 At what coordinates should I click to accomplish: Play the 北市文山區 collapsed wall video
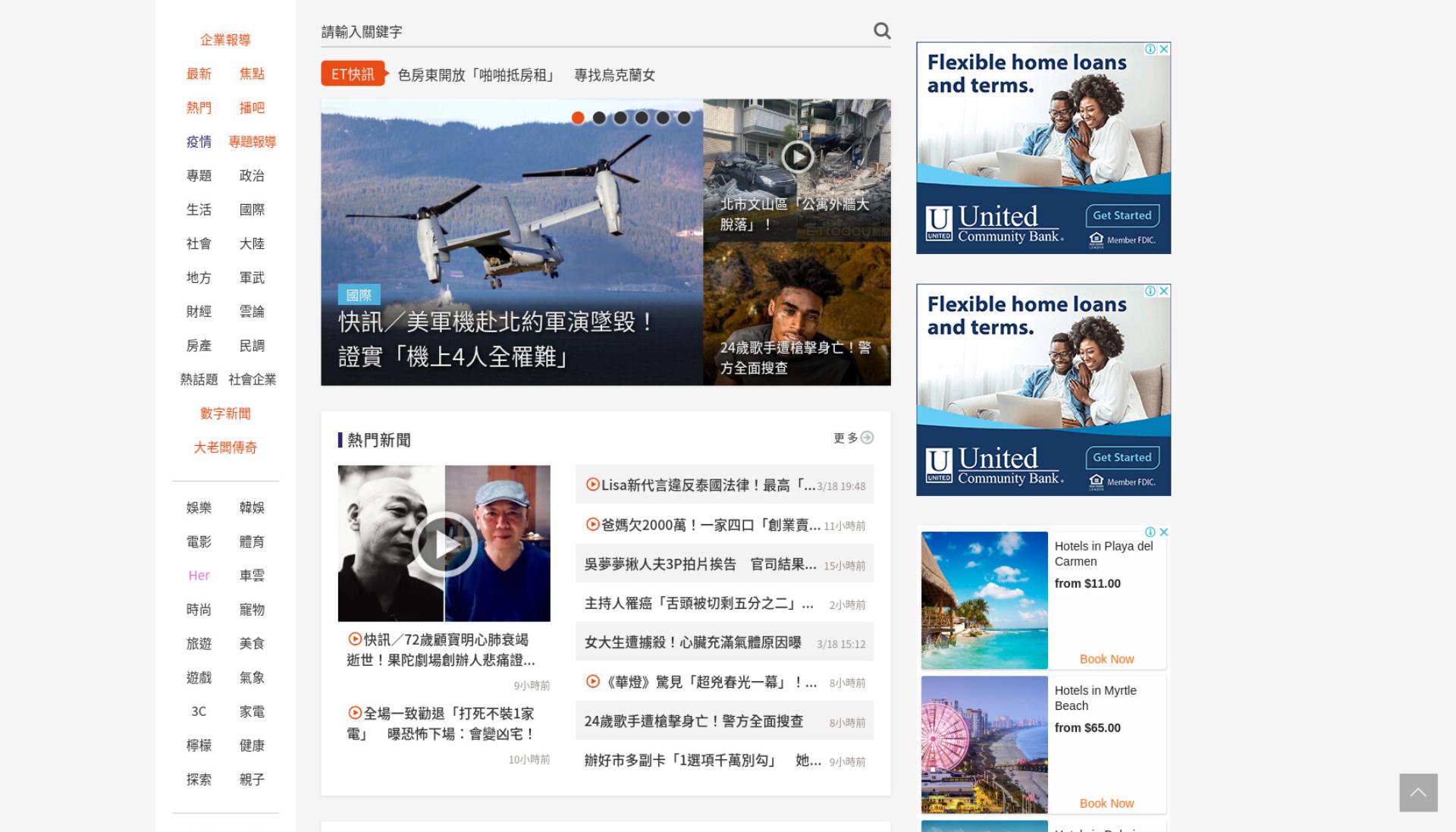pyautogui.click(x=797, y=157)
